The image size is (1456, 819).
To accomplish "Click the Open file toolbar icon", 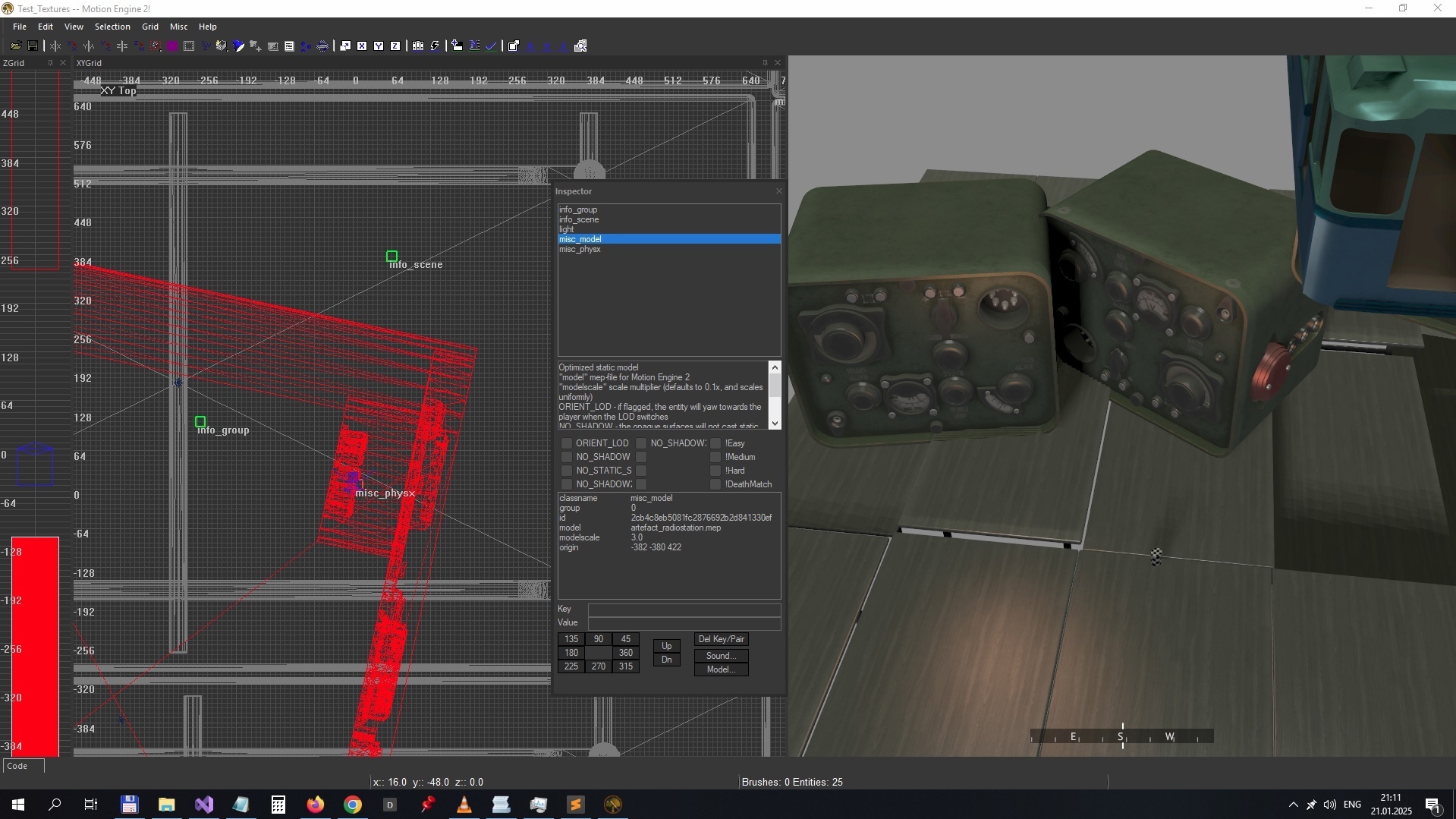I will point(16,46).
